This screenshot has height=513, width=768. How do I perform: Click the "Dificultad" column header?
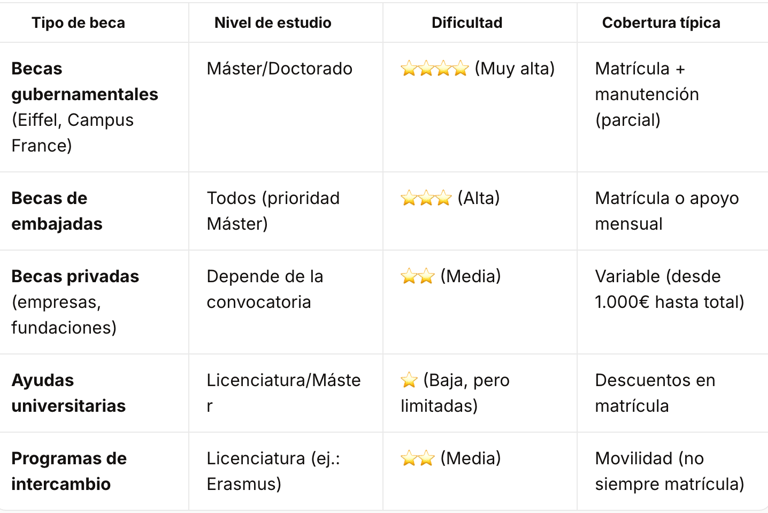[x=467, y=22]
